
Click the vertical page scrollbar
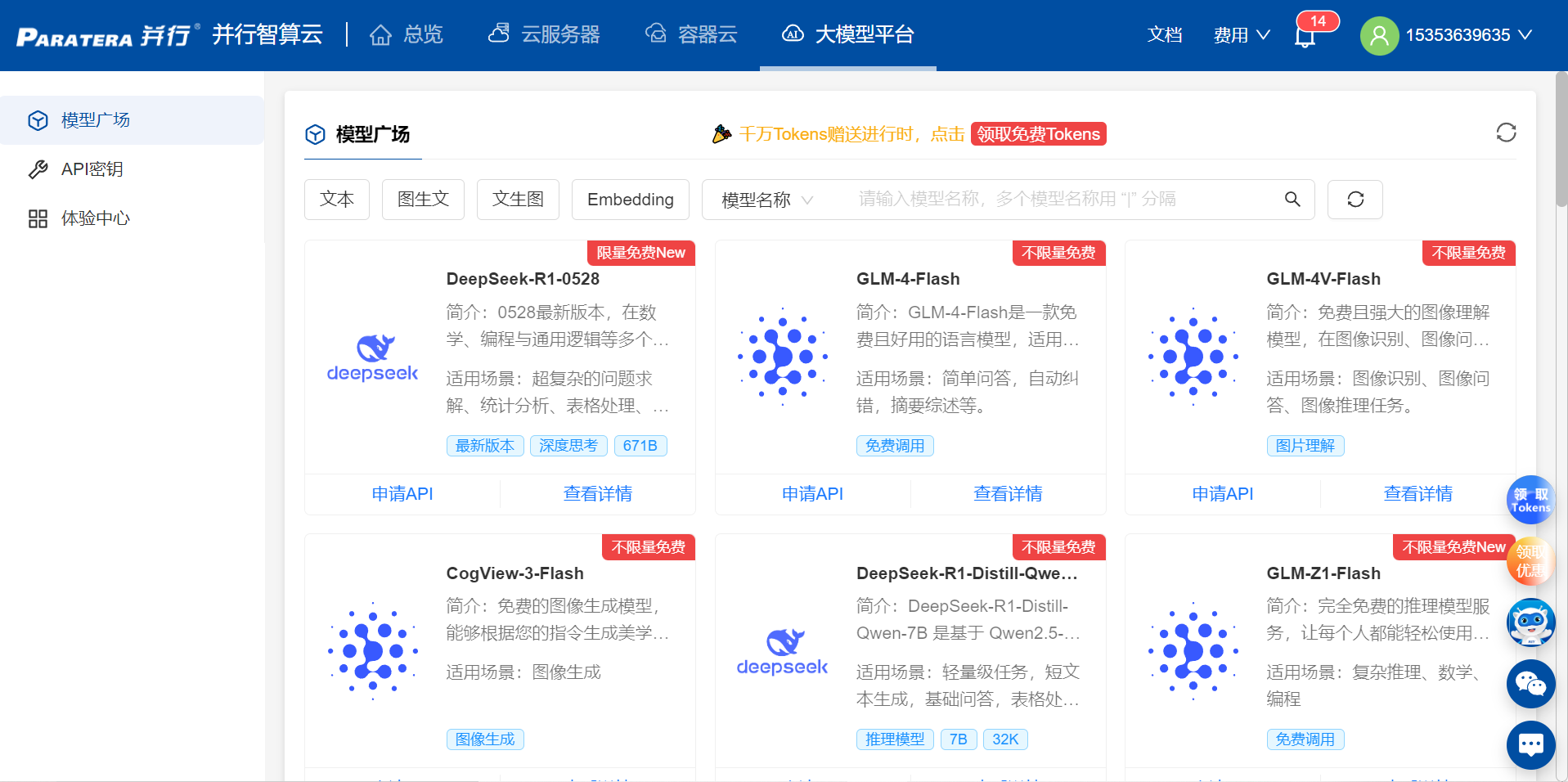click(1561, 139)
